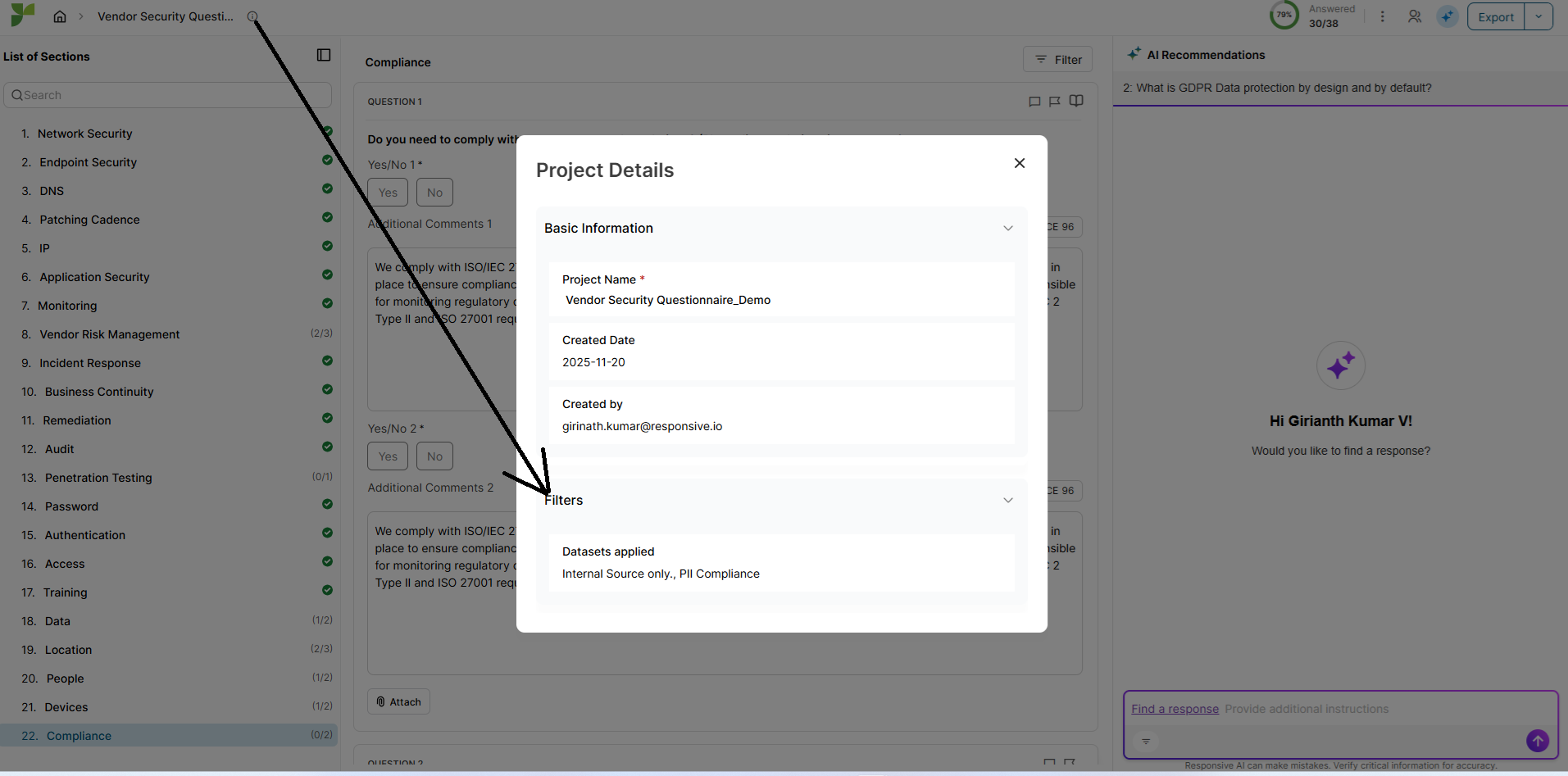Click into the Additional Comments 1 text area
Viewport: 1568px width, 776px height.
(725, 329)
